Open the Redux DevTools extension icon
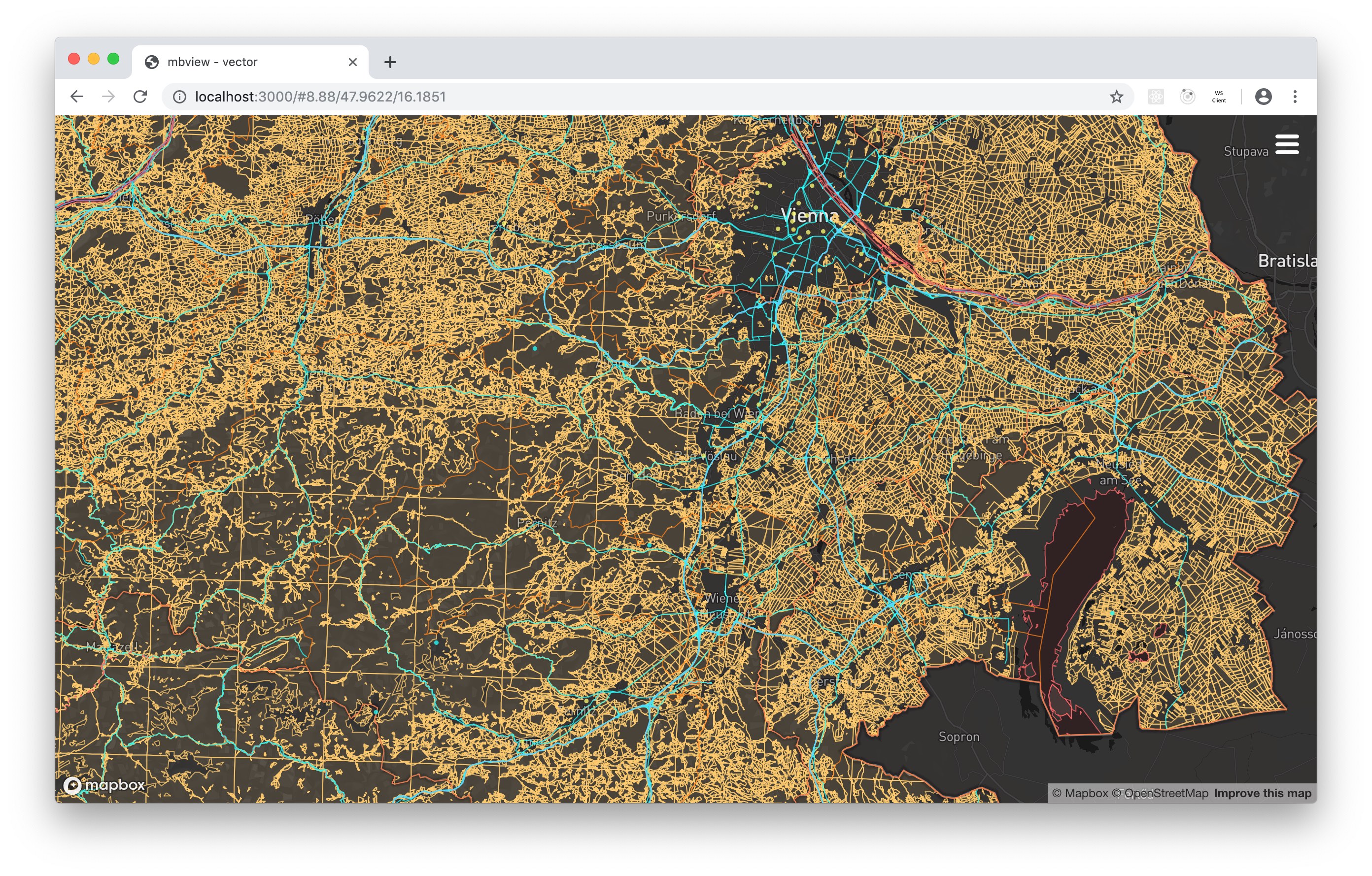The image size is (1372, 876). pos(1187,97)
